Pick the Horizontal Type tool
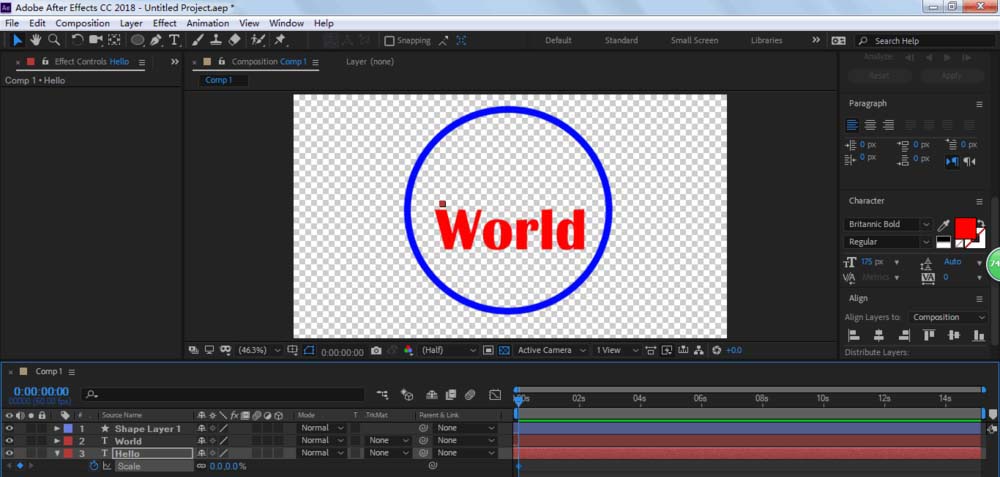Image resolution: width=1000 pixels, height=477 pixels. pos(174,40)
